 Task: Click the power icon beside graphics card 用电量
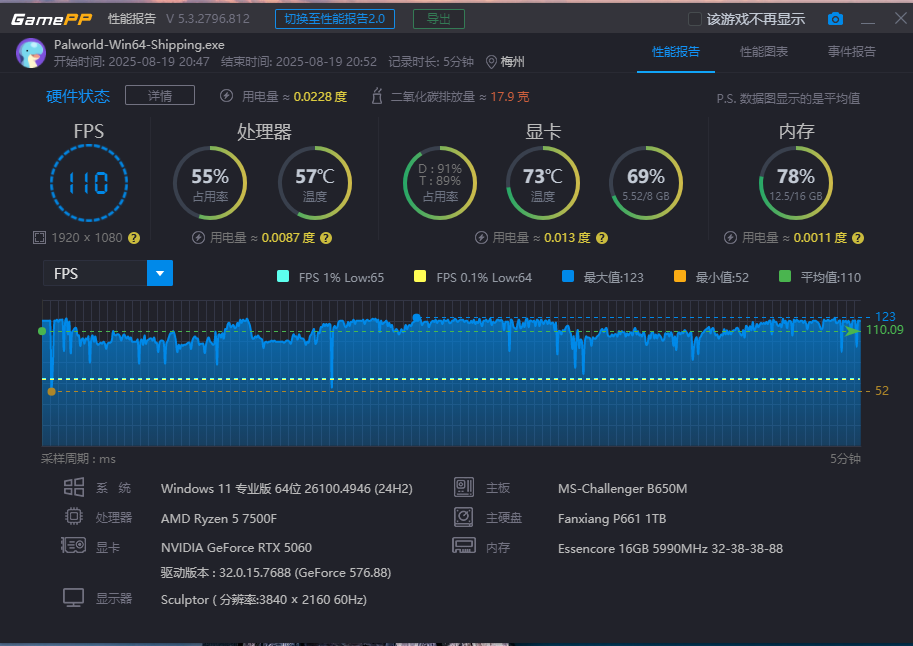point(481,238)
